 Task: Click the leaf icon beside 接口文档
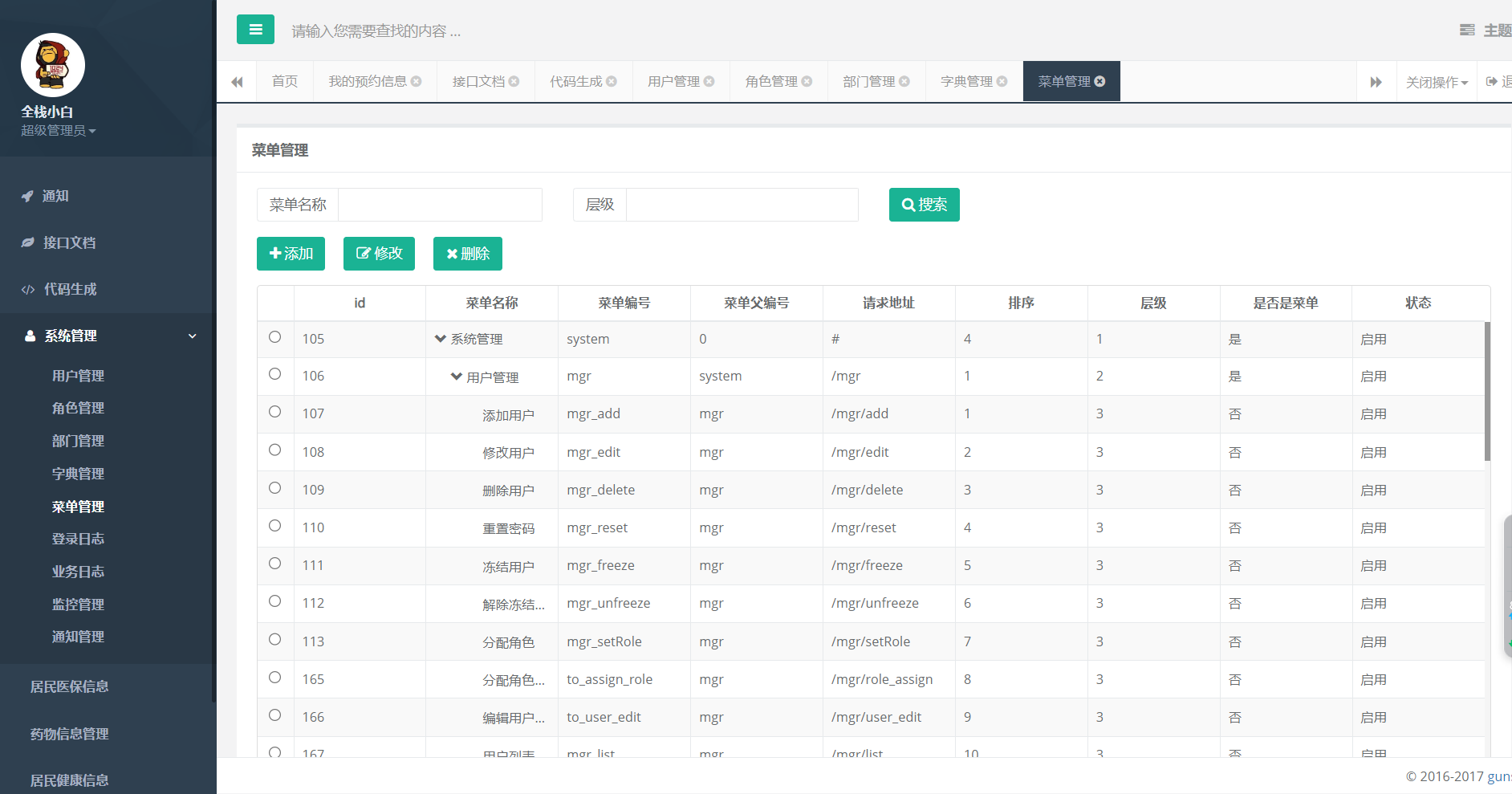tap(28, 242)
